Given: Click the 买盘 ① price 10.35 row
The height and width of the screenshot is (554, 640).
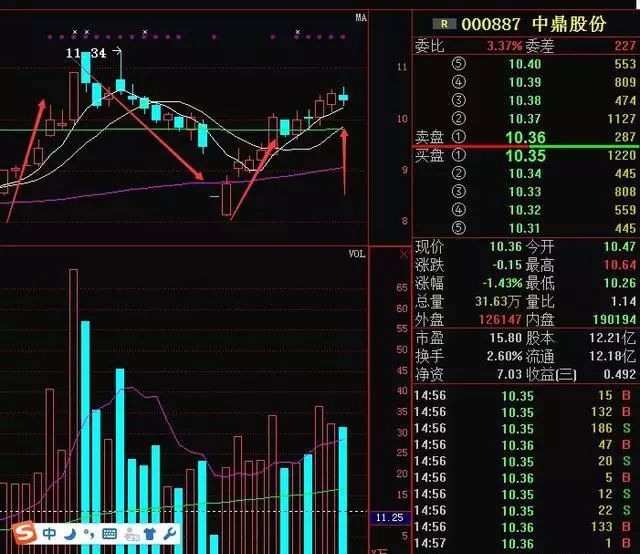Looking at the screenshot, I should (x=525, y=156).
